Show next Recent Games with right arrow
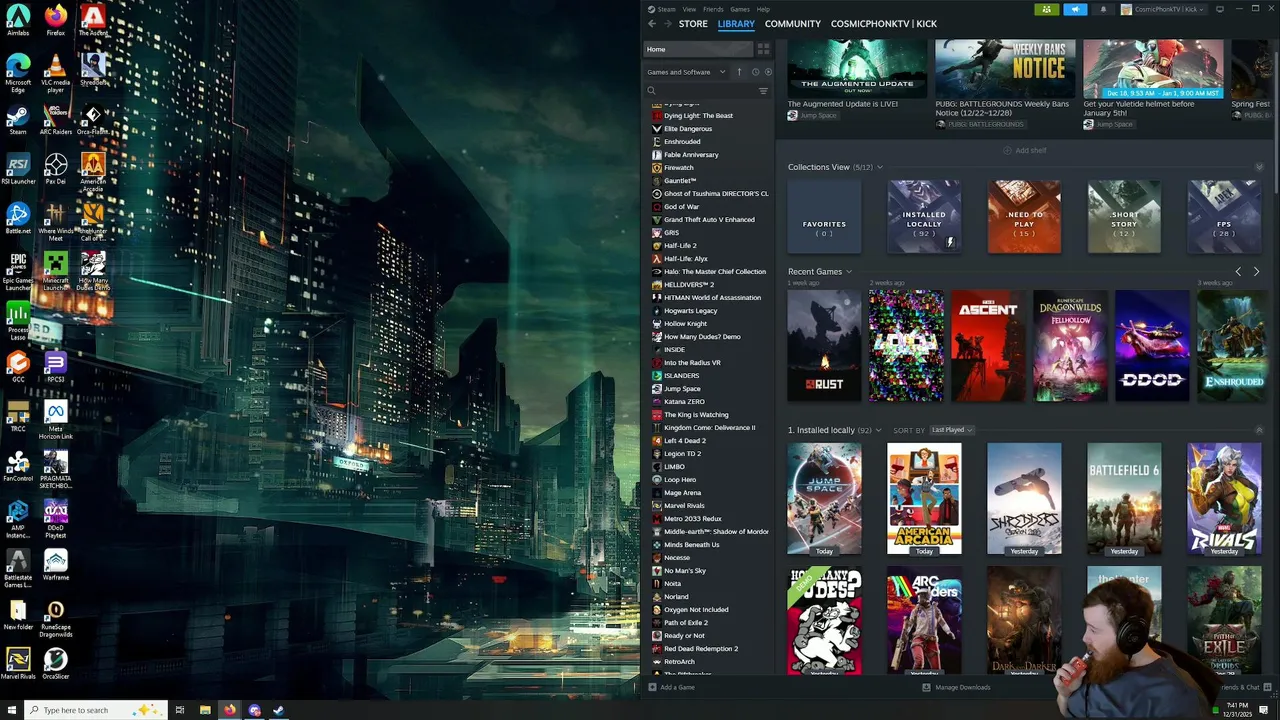Image resolution: width=1280 pixels, height=720 pixels. point(1257,271)
